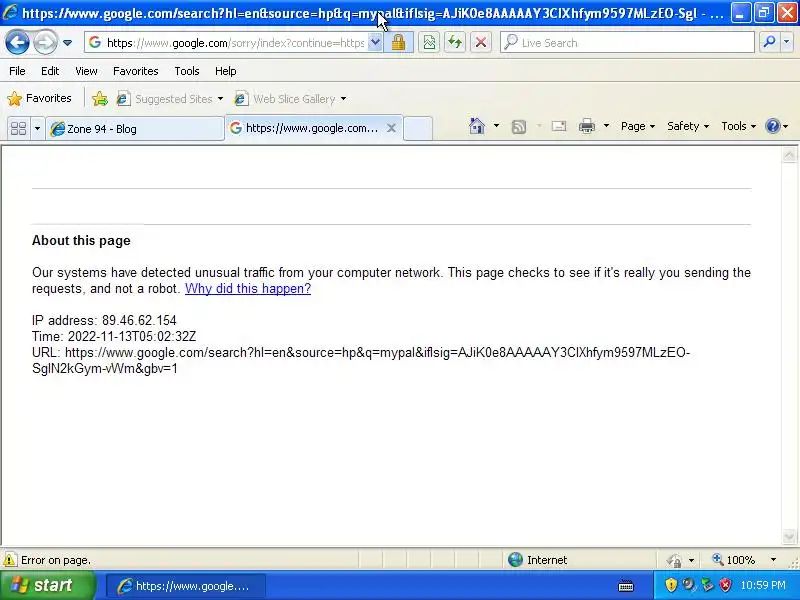The height and width of the screenshot is (600, 800).
Task: Stop loading with the red X icon
Action: [x=481, y=42]
